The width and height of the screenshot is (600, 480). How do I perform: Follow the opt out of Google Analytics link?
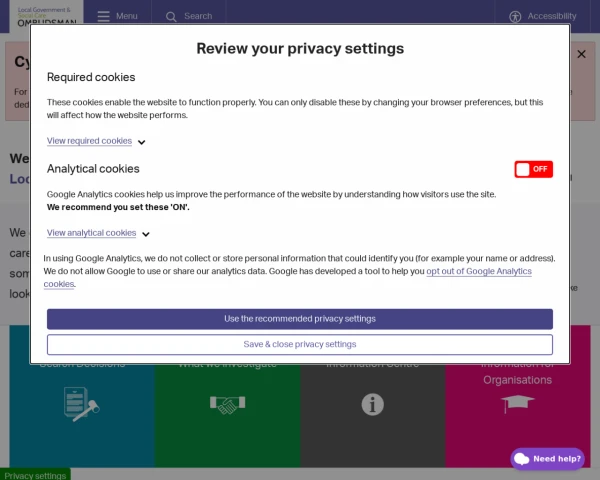(479, 271)
